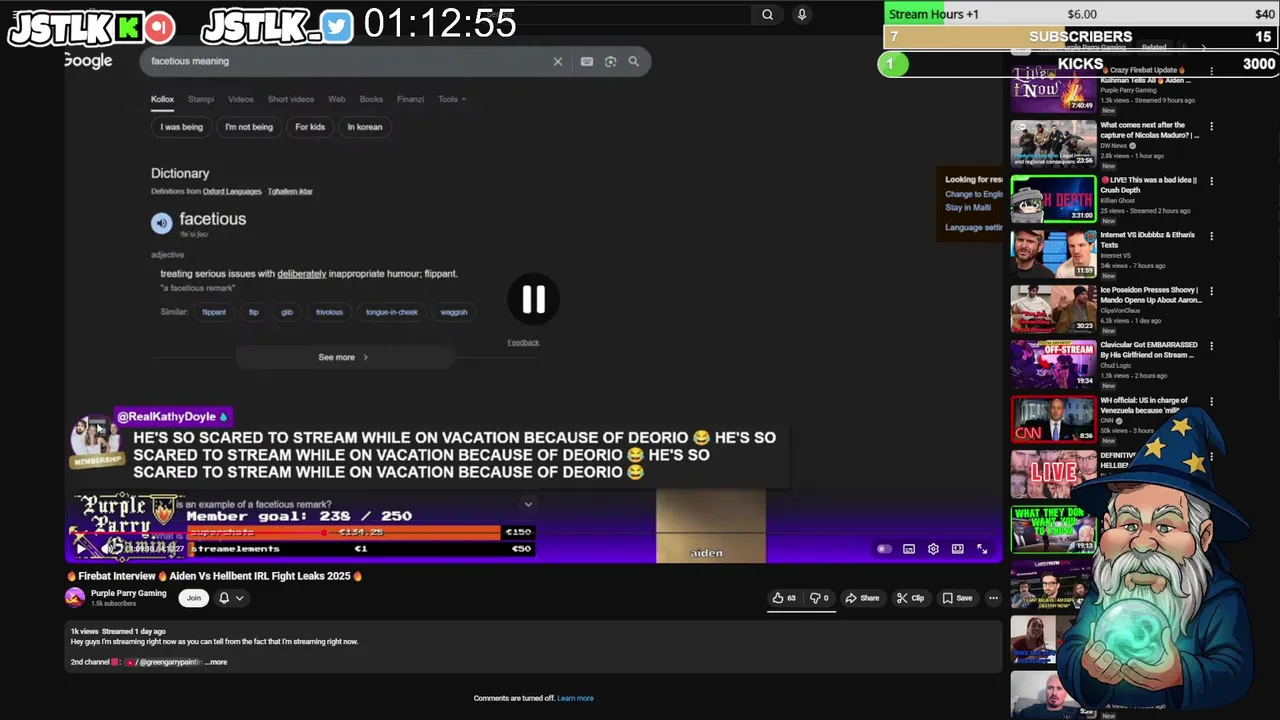Viewport: 1280px width, 720px height.
Task: Open the notification bell dropdown
Action: click(231, 598)
